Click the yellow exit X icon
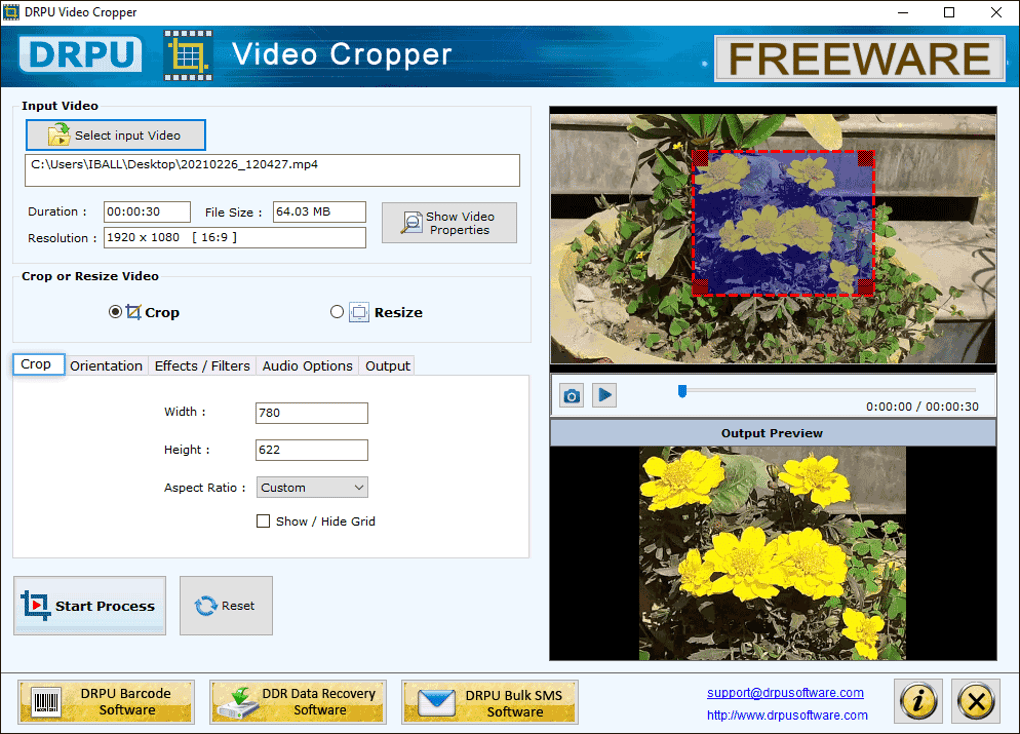The width and height of the screenshot is (1020, 734). pyautogui.click(x=976, y=701)
